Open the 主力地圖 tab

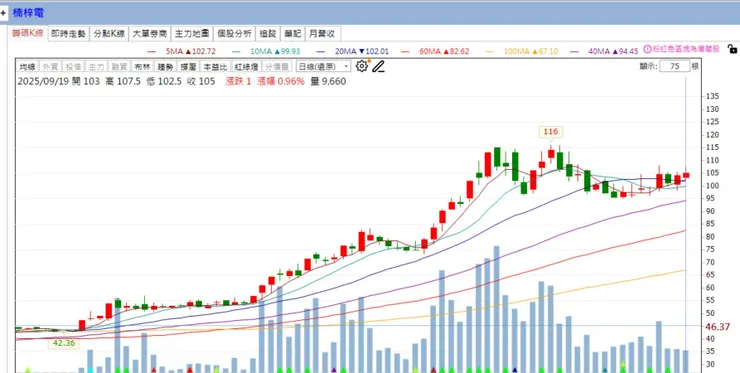click(192, 34)
